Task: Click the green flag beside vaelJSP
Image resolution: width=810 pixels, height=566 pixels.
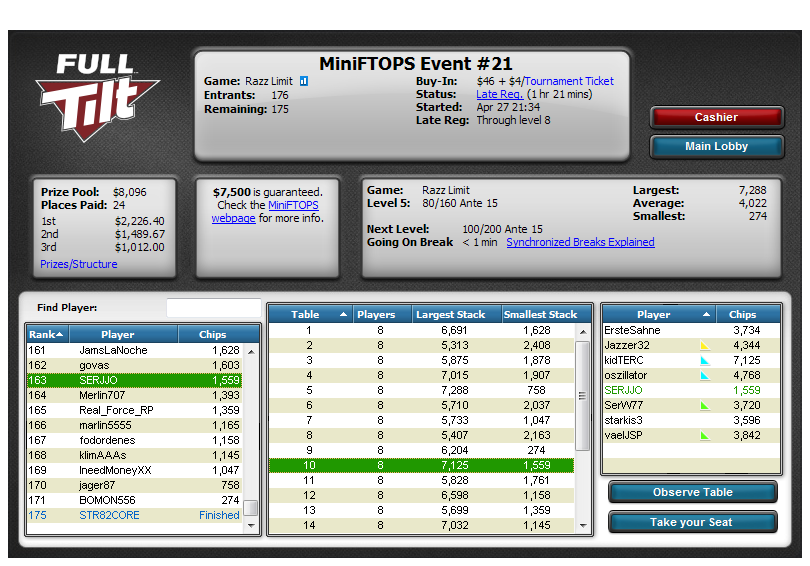Action: (705, 435)
